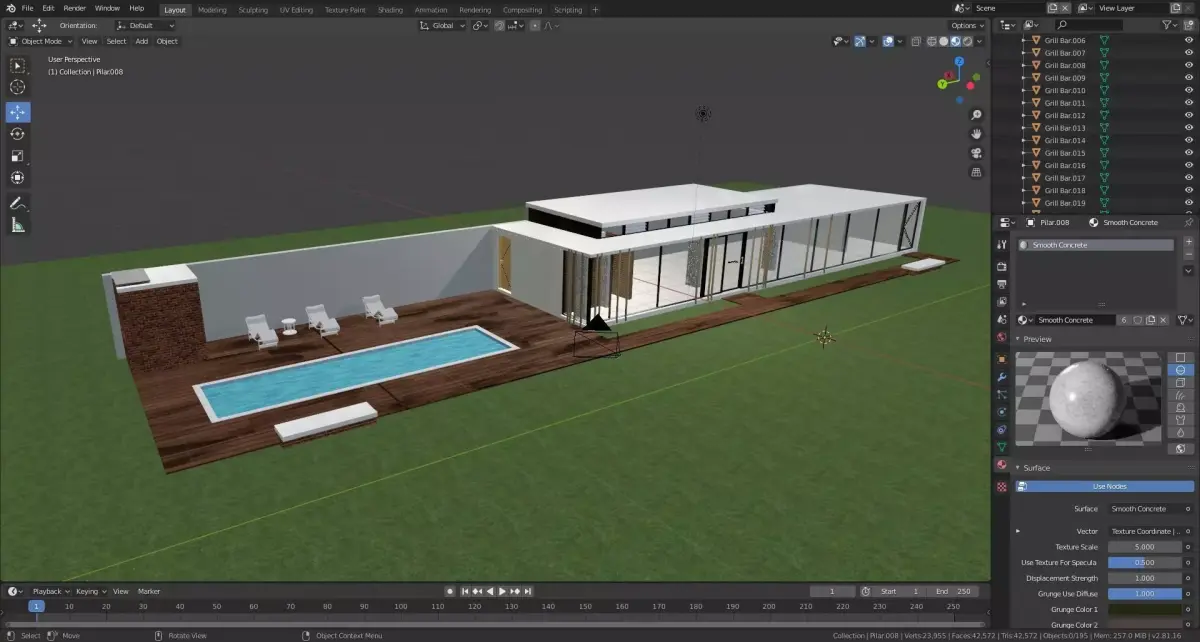
Task: Open the Object Data properties tab
Action: (x=1001, y=446)
